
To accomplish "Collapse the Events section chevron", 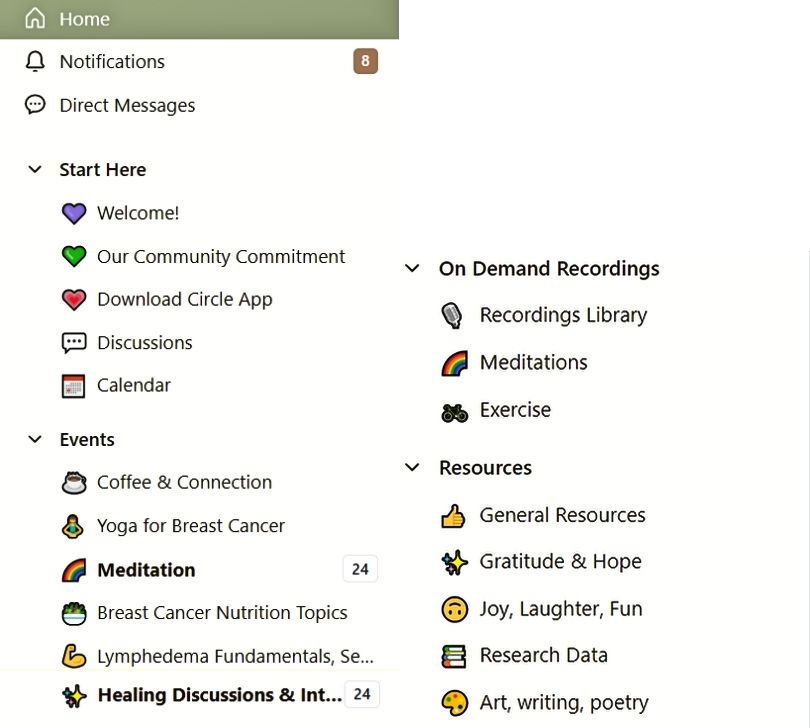I will [x=35, y=440].
